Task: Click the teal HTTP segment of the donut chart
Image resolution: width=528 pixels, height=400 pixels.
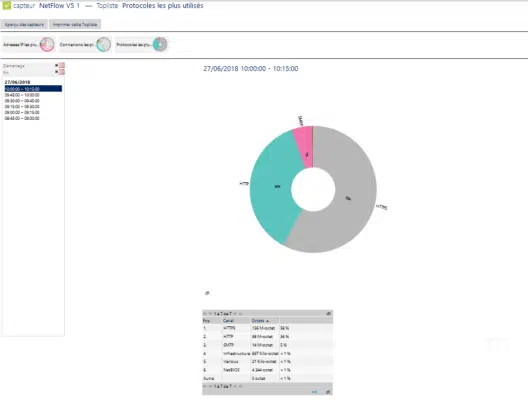Action: tap(273, 187)
